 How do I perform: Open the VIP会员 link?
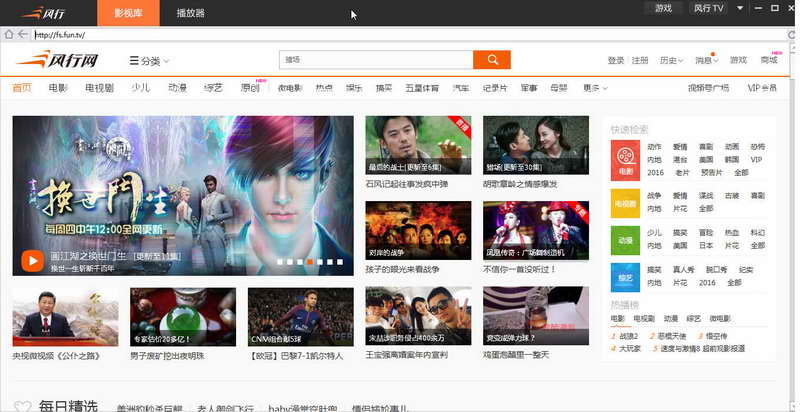[762, 88]
